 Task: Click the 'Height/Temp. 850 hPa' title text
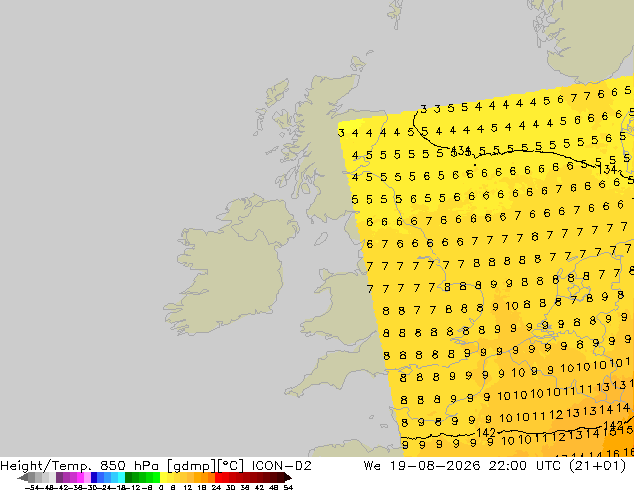coord(79,466)
